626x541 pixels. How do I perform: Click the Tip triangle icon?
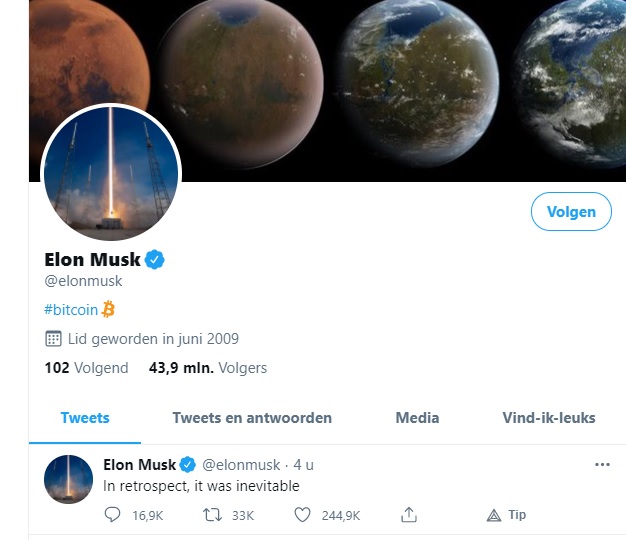coord(494,515)
